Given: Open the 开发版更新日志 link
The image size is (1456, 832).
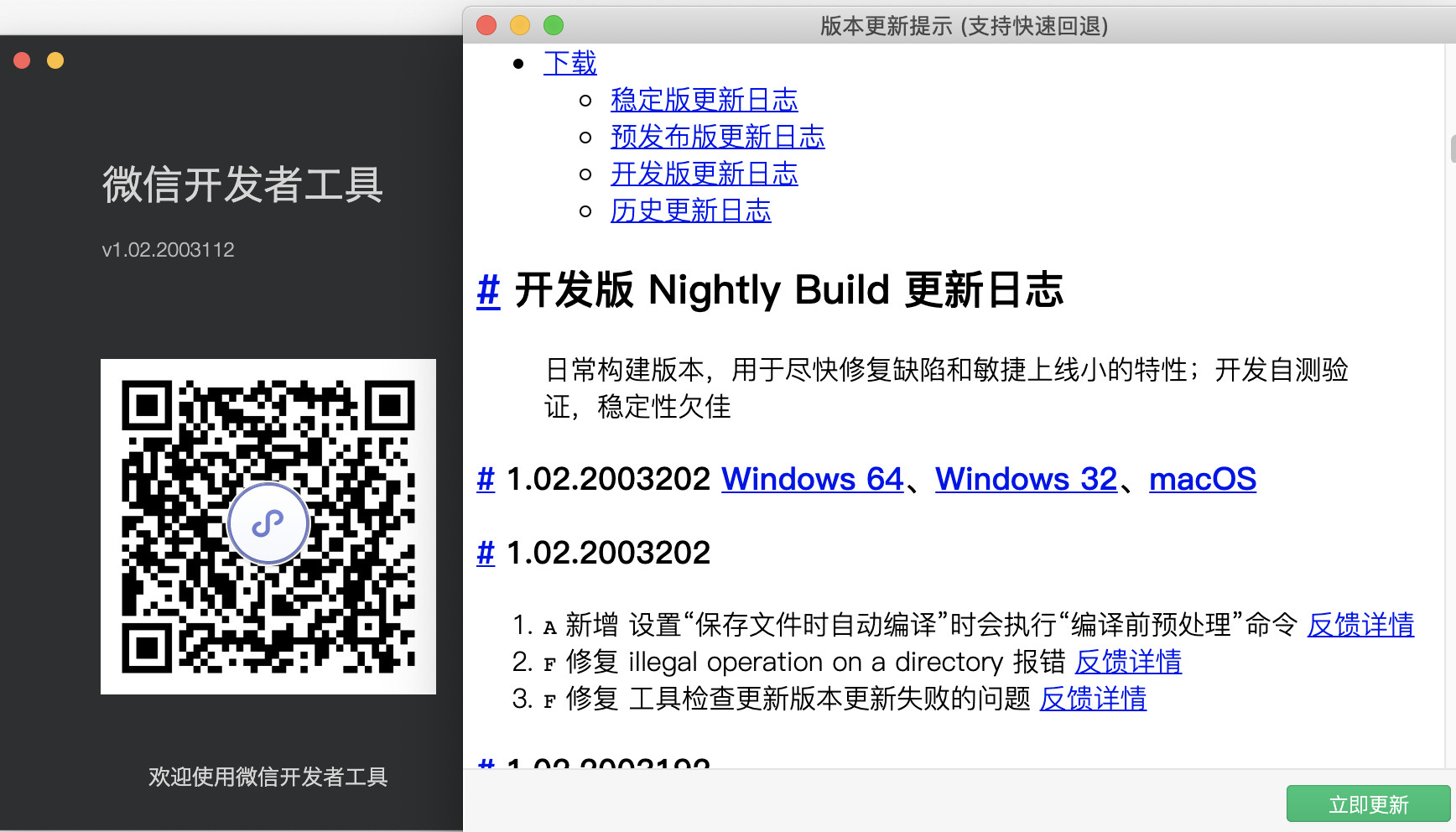Looking at the screenshot, I should (x=705, y=174).
